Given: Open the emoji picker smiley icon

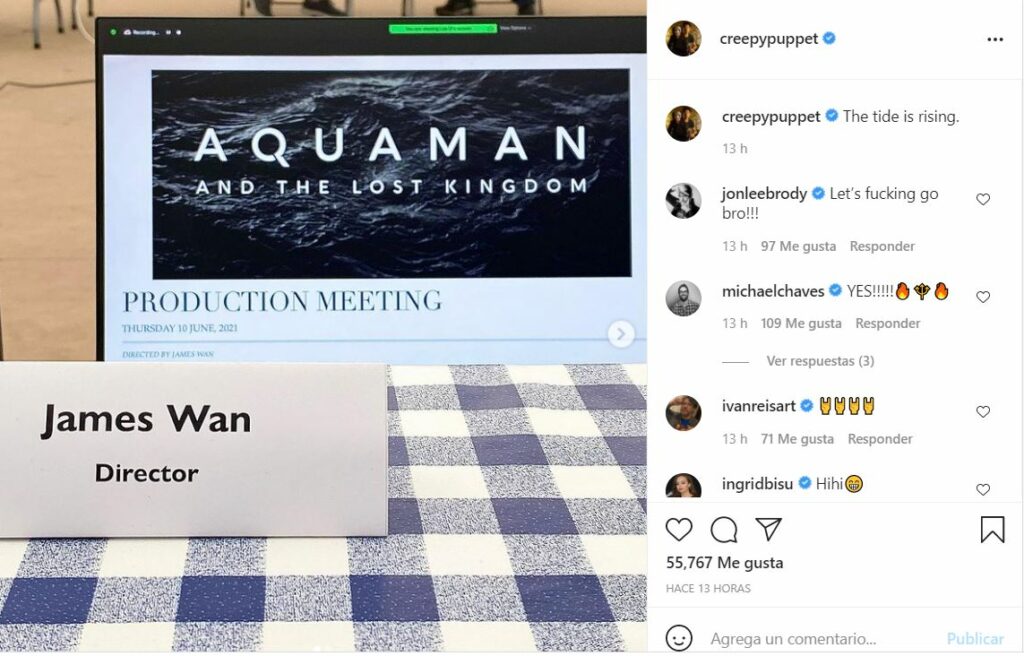Looking at the screenshot, I should tap(679, 638).
